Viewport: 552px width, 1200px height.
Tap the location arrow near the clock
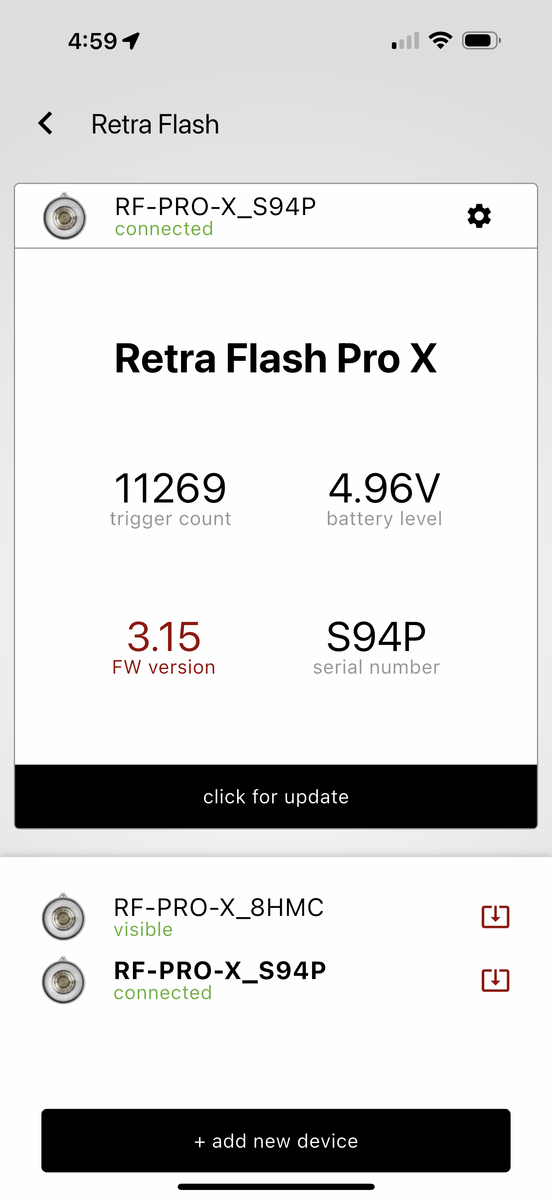131,41
